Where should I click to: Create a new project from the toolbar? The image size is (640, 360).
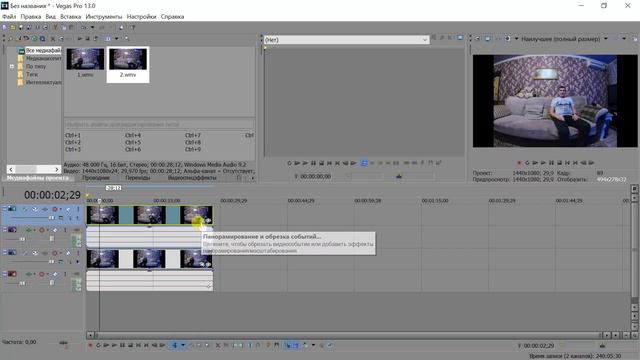click(4, 27)
